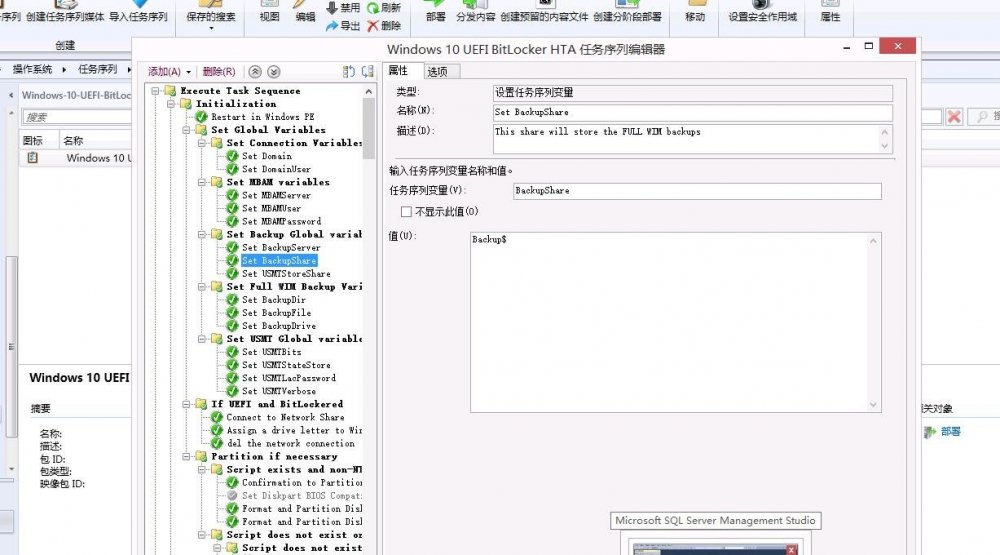
Task: Click the back arrow next to Windows-10-UEFI-BitLocker pane title
Action: 11,95
